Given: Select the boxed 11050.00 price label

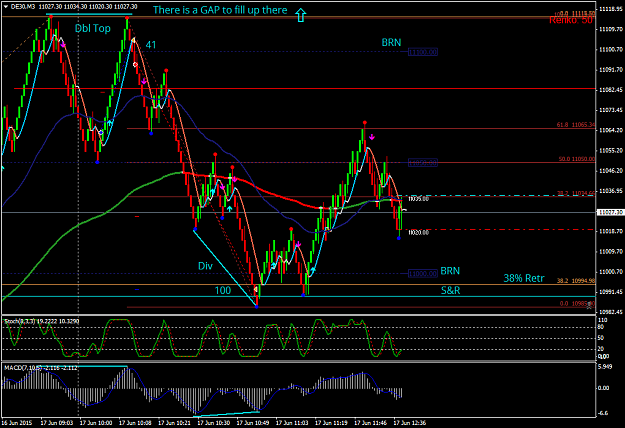Looking at the screenshot, I should (x=423, y=163).
